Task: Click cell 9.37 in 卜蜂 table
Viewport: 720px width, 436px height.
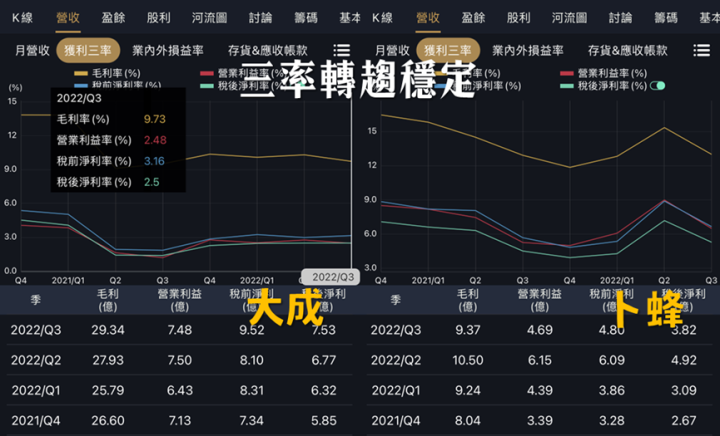Action: pos(468,330)
